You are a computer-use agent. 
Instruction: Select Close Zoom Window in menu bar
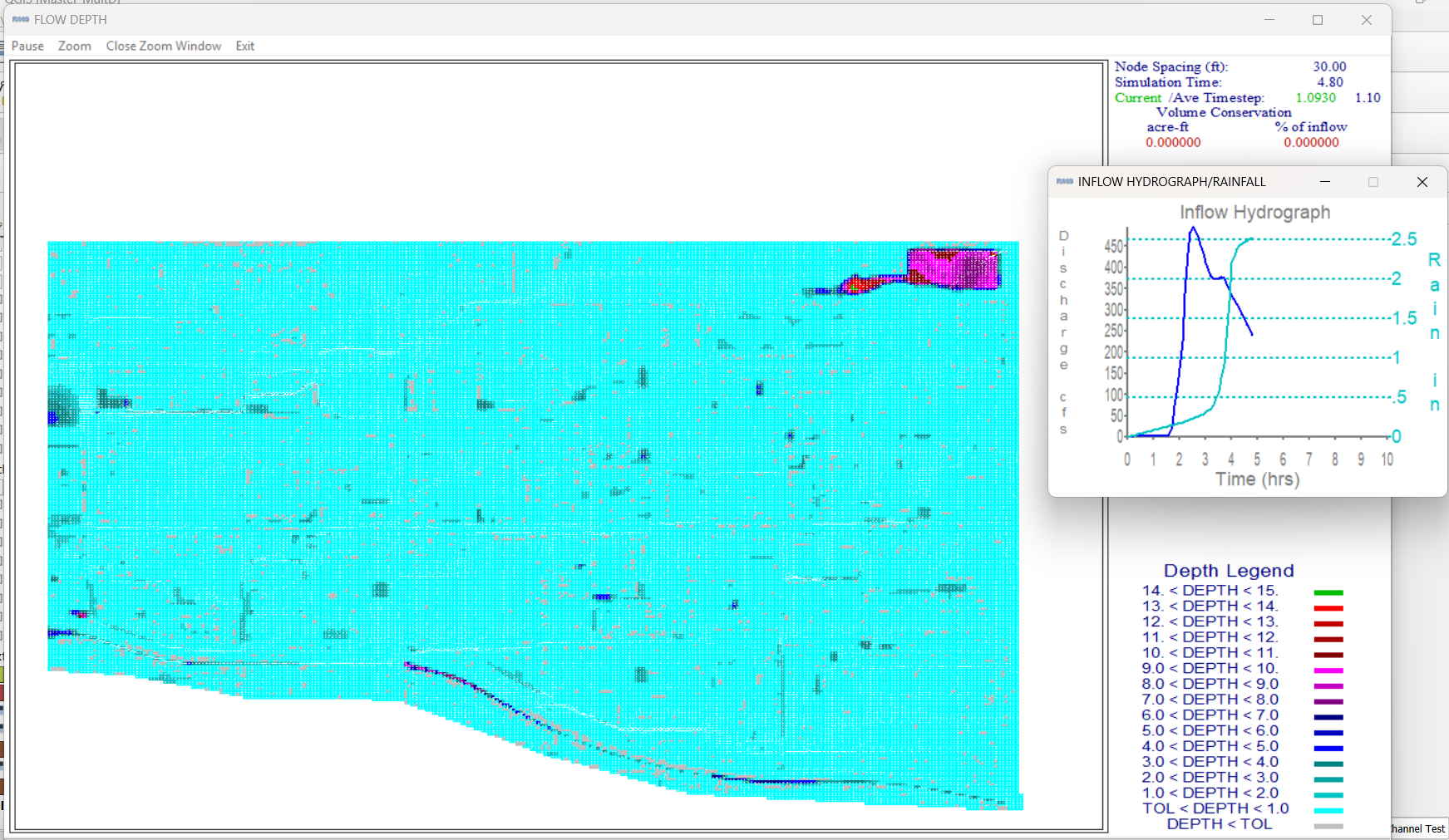point(163,46)
